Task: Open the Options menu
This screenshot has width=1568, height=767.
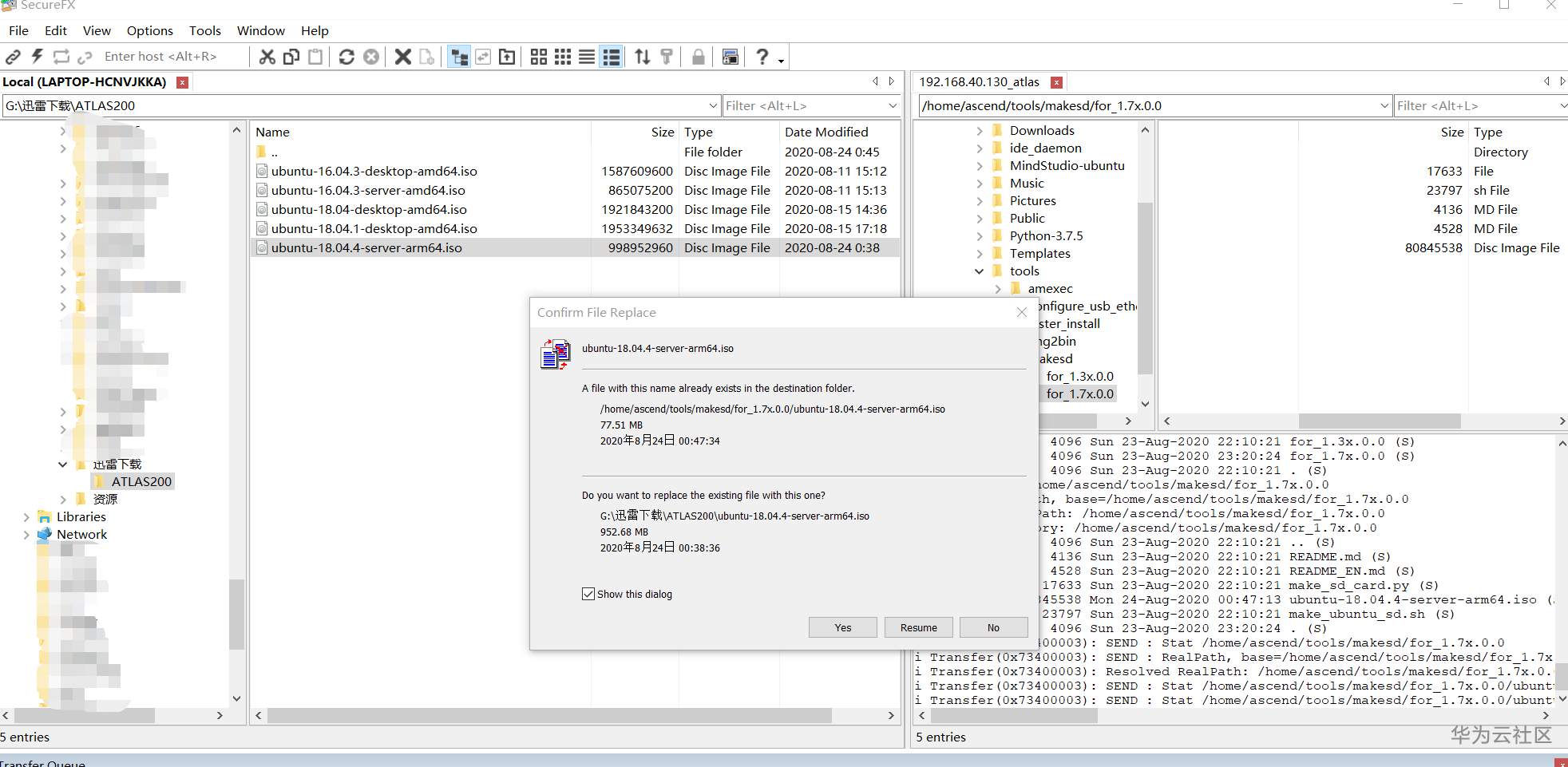Action: coord(150,30)
